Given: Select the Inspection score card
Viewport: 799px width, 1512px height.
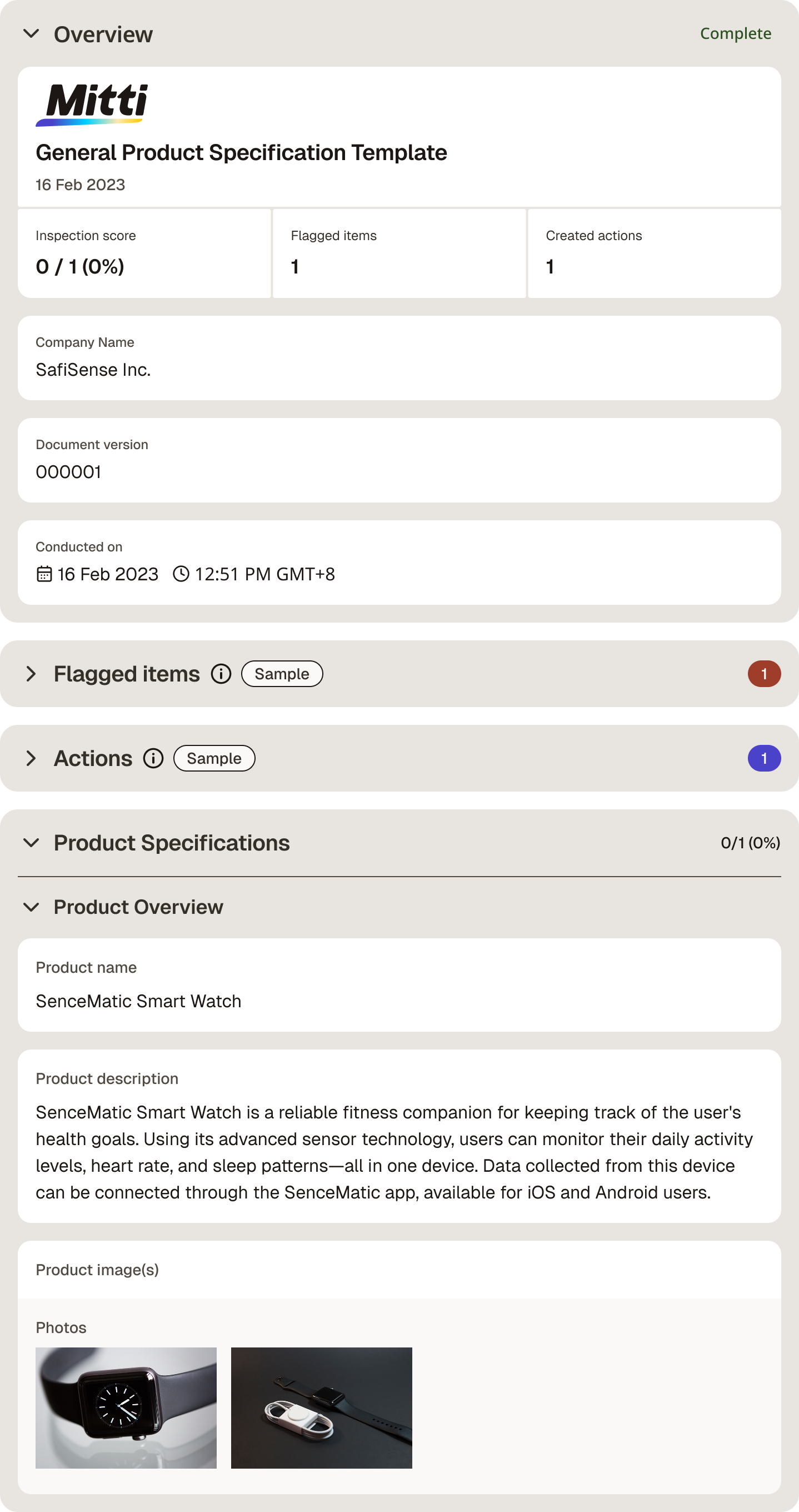Looking at the screenshot, I should pyautogui.click(x=144, y=253).
